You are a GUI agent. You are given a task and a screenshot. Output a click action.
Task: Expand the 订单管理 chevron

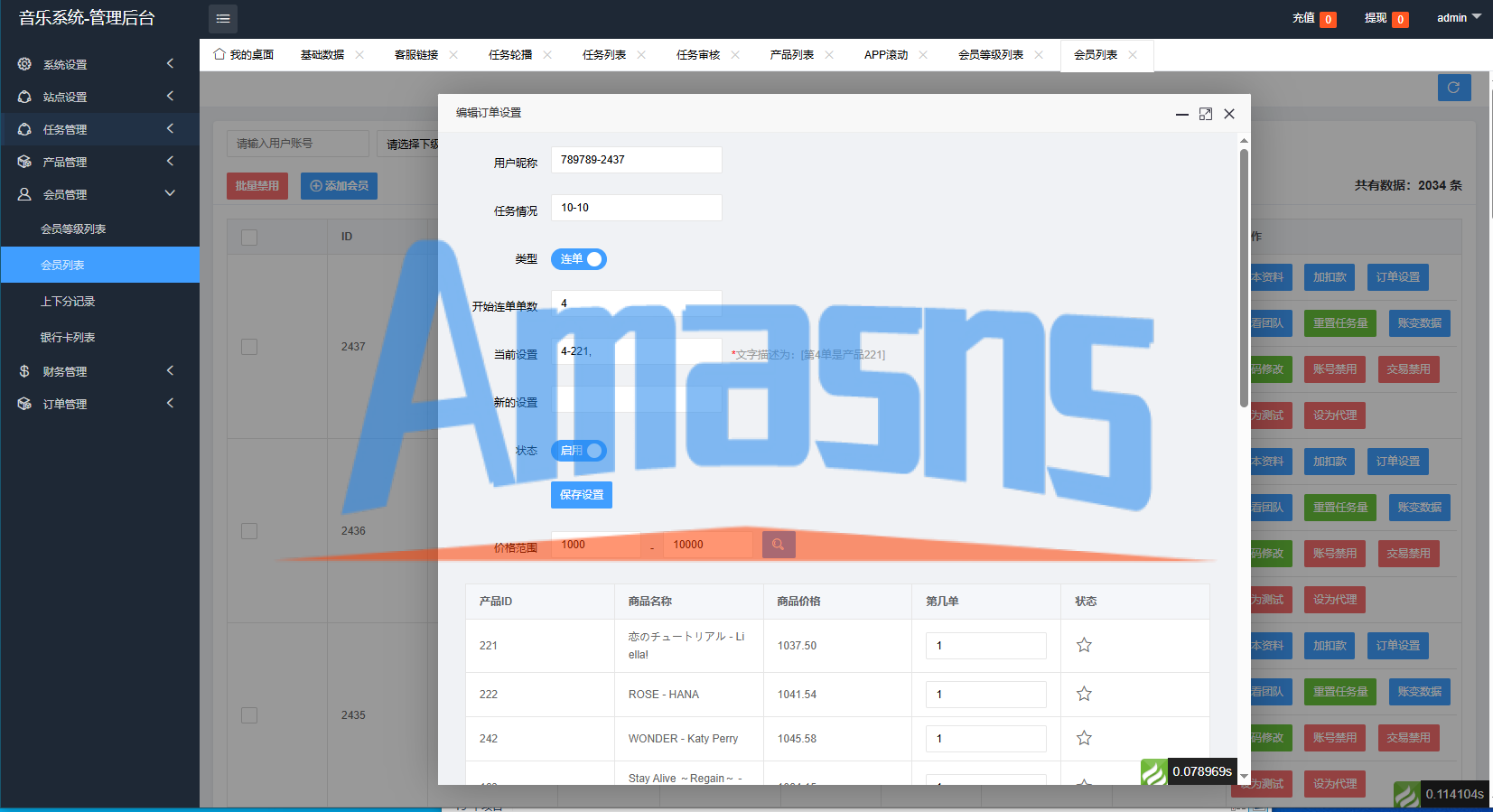pos(170,403)
